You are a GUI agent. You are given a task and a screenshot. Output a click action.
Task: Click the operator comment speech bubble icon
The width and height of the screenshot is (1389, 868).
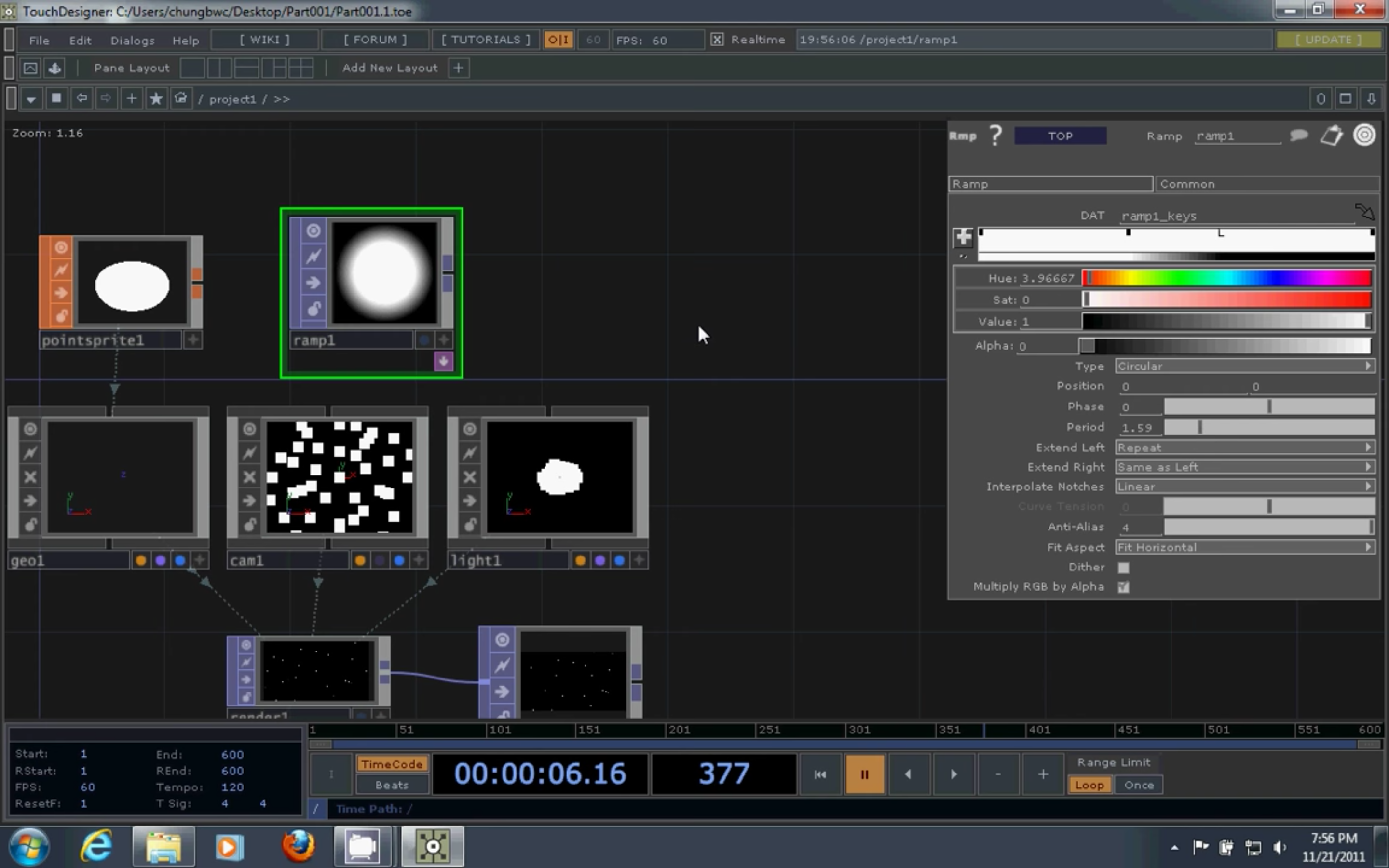1299,136
